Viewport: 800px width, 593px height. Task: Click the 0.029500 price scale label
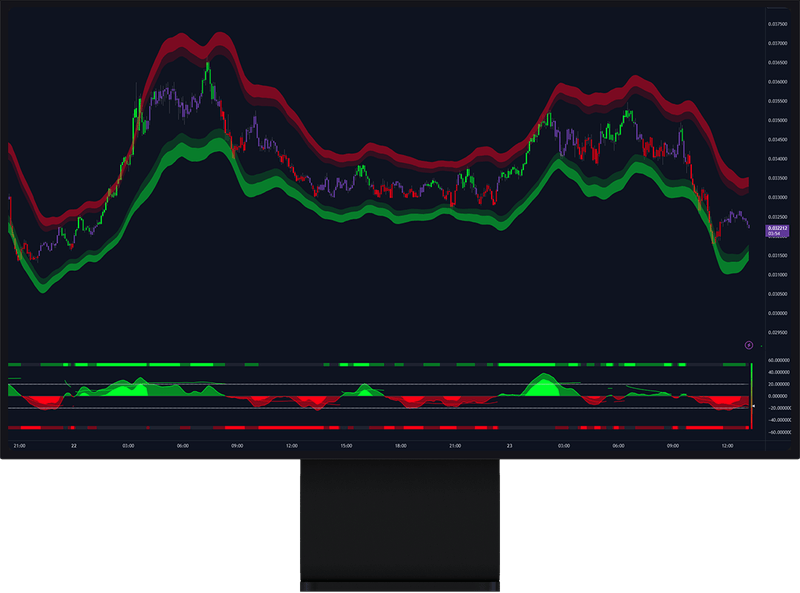(779, 332)
